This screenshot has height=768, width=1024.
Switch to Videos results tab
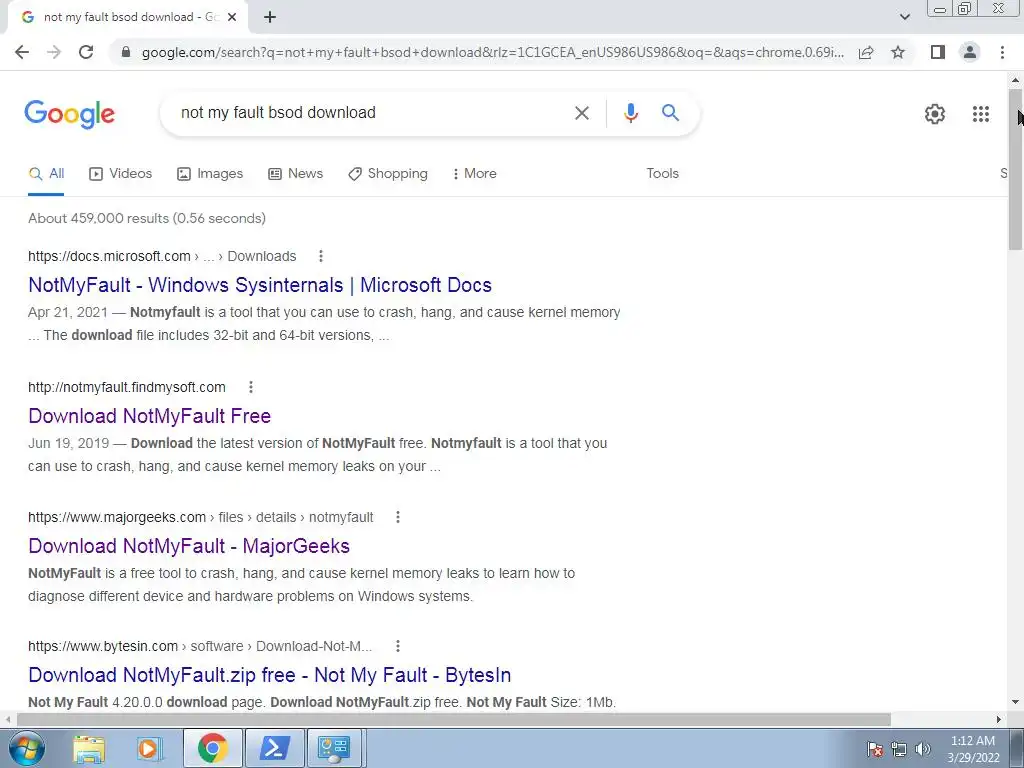(x=121, y=173)
